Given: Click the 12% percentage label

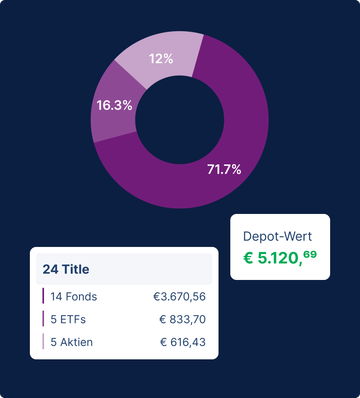Looking at the screenshot, I should tap(161, 59).
